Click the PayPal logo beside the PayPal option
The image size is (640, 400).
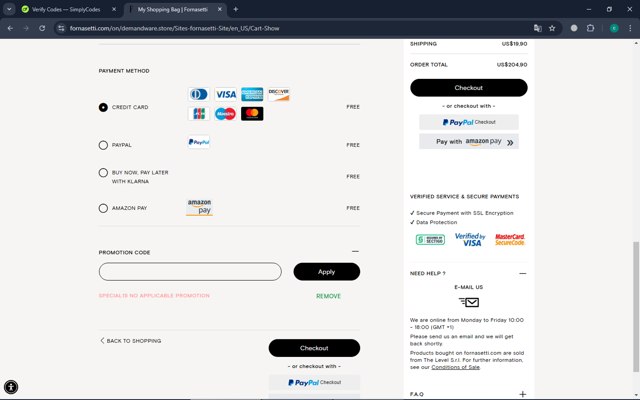pyautogui.click(x=199, y=142)
